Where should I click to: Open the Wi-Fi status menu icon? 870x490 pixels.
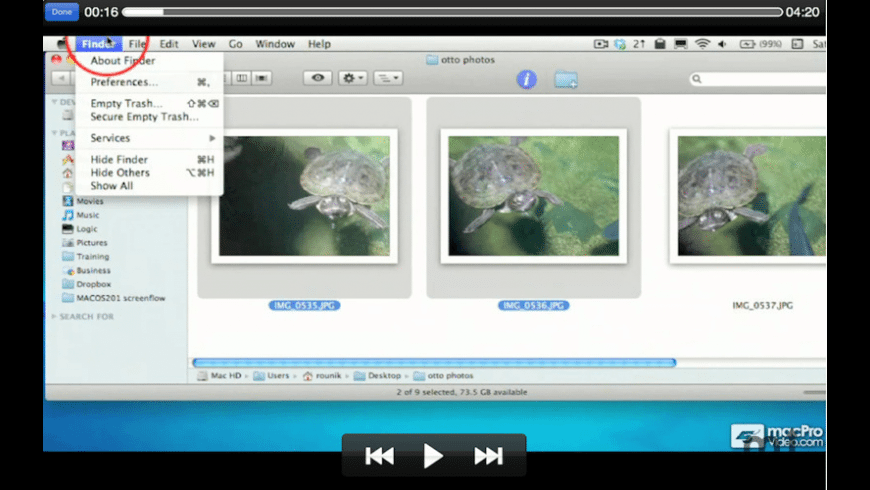point(702,44)
